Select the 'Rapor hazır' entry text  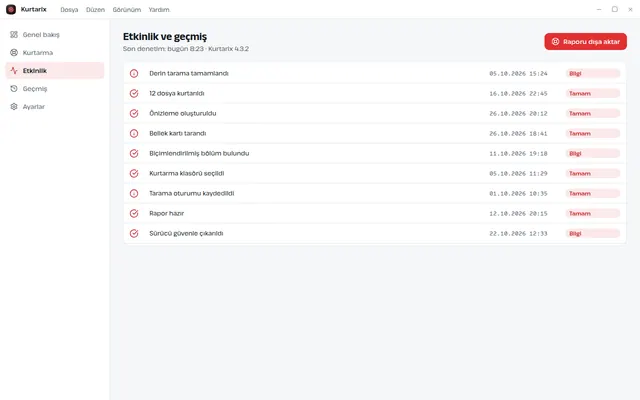167,213
